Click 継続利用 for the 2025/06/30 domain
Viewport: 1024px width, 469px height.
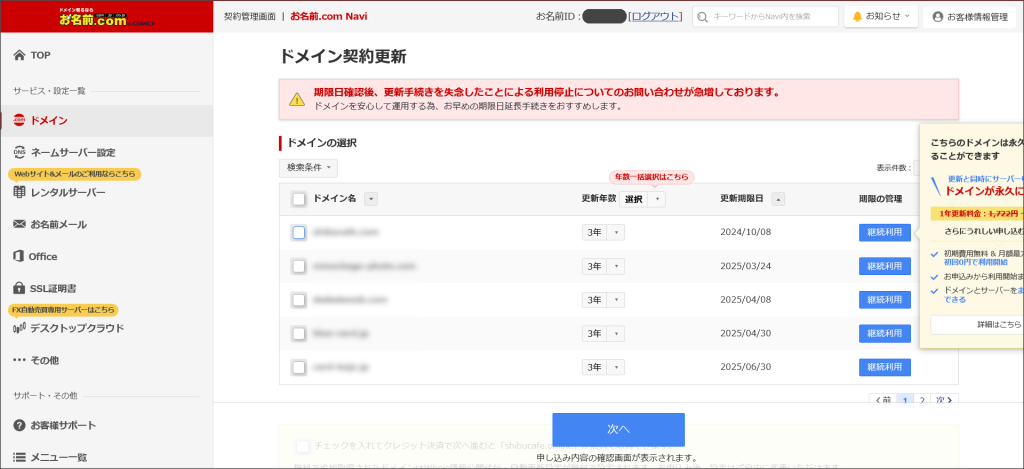(x=884, y=368)
